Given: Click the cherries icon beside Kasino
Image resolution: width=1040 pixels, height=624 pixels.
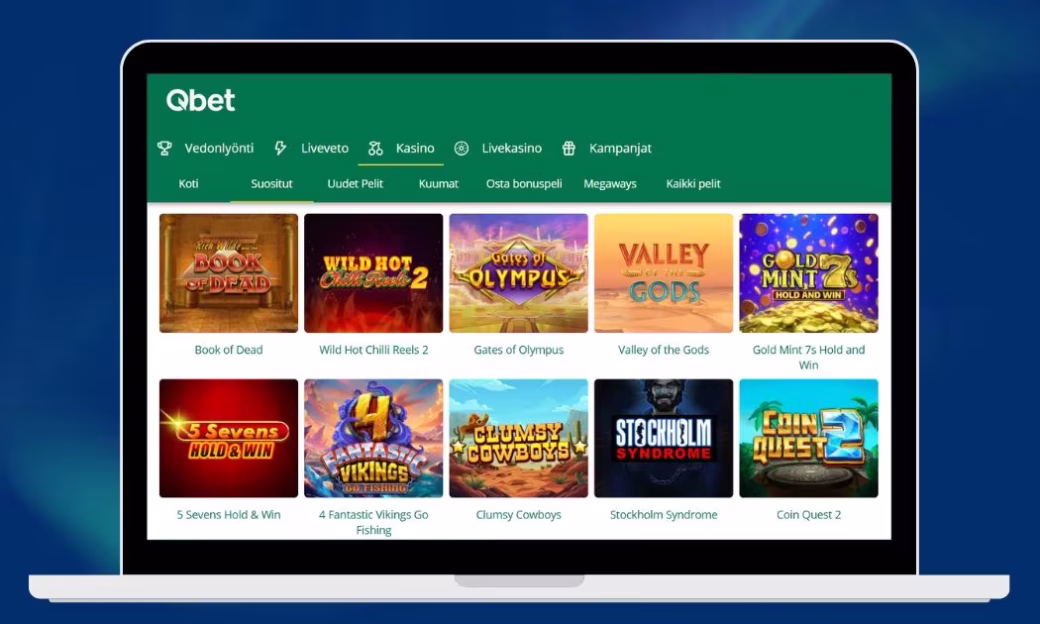Looking at the screenshot, I should (x=375, y=148).
